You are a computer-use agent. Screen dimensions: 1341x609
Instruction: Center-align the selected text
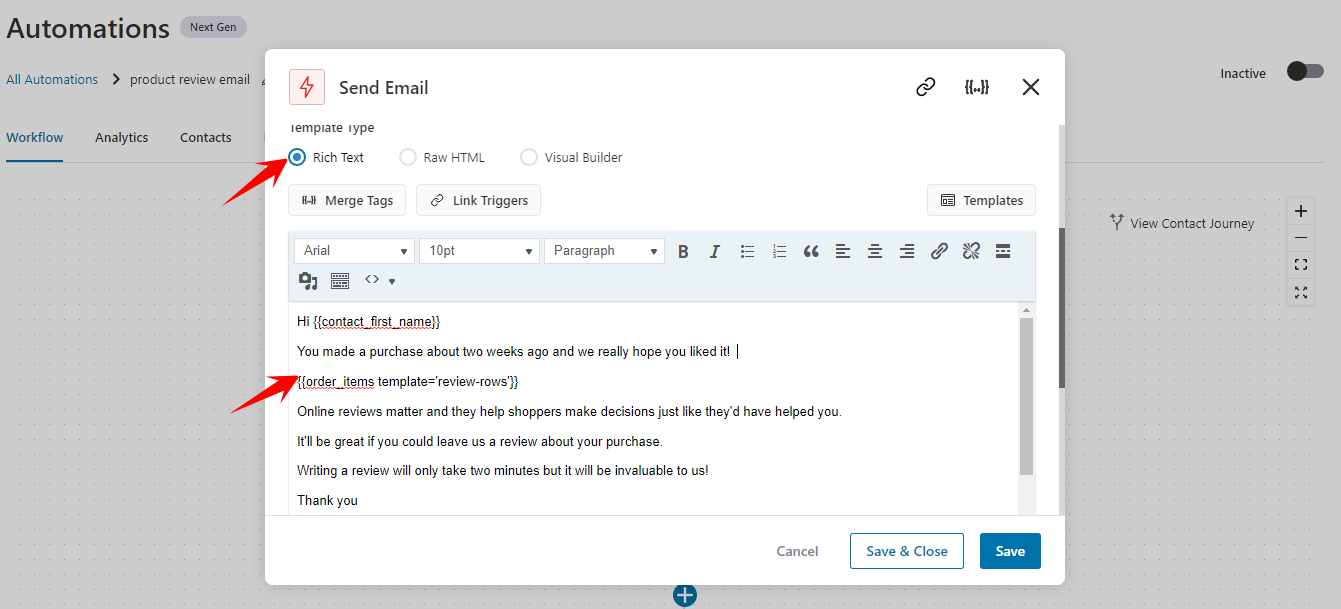coord(875,250)
